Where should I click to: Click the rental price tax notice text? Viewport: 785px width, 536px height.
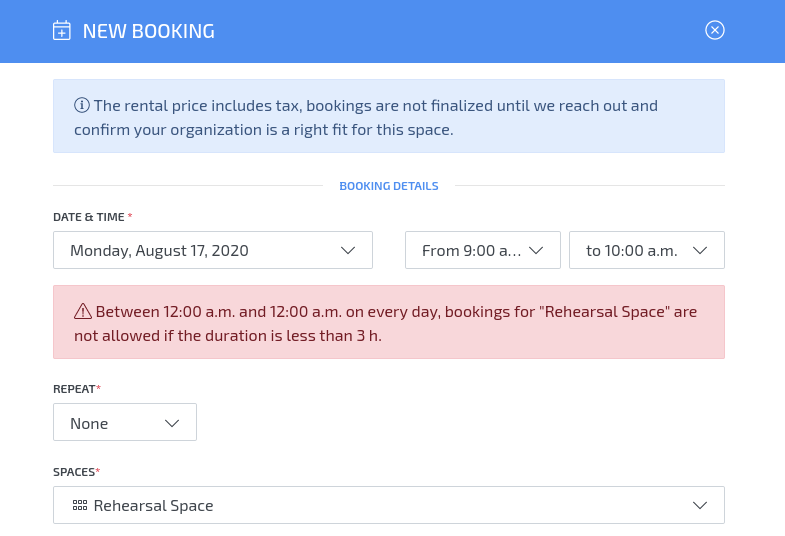coord(380,117)
